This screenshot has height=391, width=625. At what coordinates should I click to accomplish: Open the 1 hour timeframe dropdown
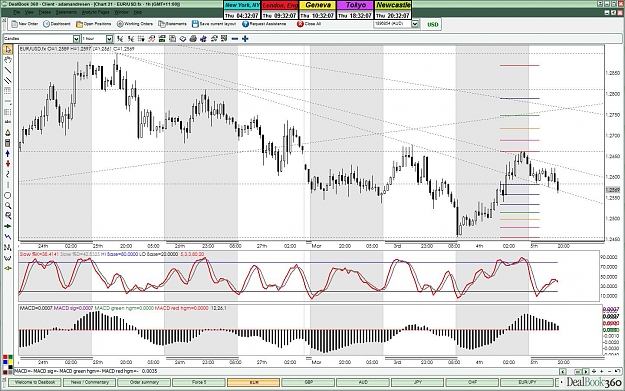point(109,39)
